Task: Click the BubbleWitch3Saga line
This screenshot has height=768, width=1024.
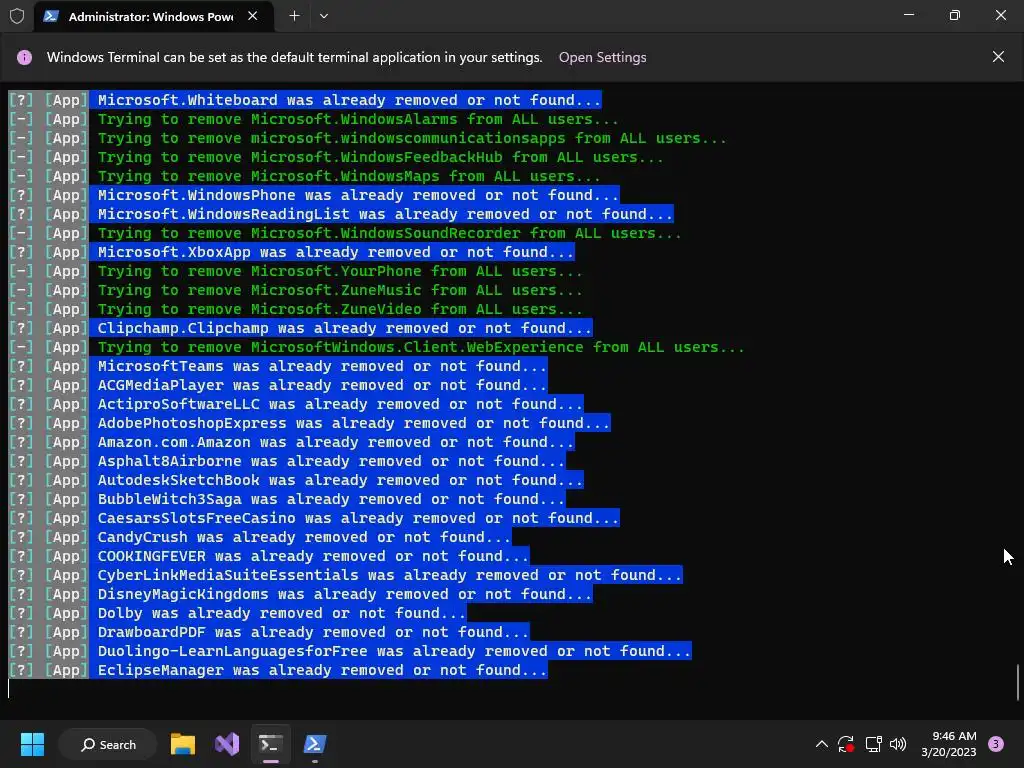Action: click(287, 499)
